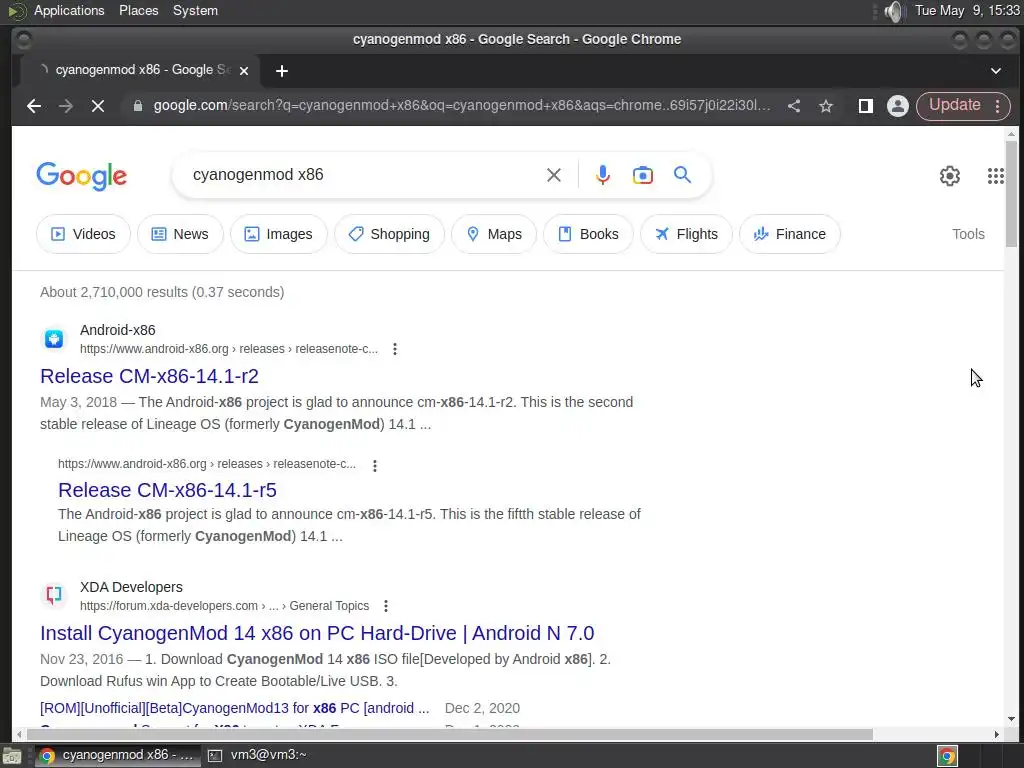
Task: Filter results by News
Action: click(180, 234)
